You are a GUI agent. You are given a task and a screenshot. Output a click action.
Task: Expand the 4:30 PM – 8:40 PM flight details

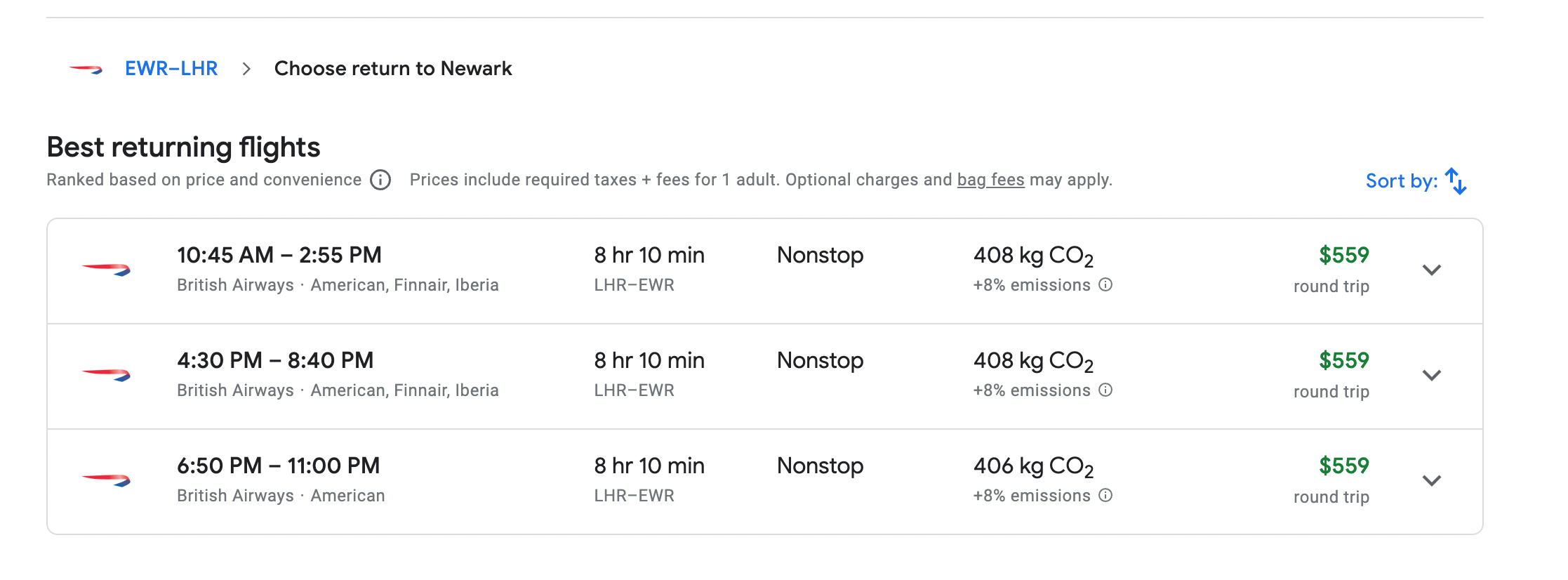(1432, 375)
